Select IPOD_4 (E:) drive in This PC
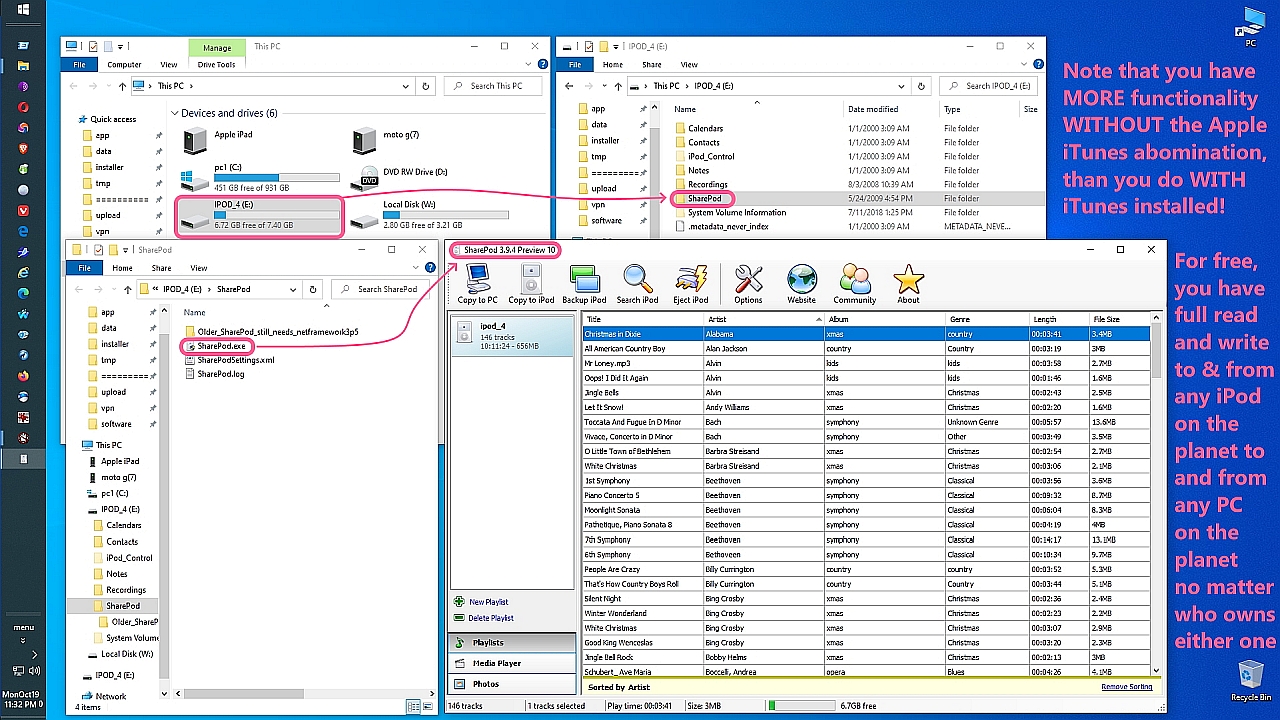This screenshot has height=720, width=1280. (260, 215)
